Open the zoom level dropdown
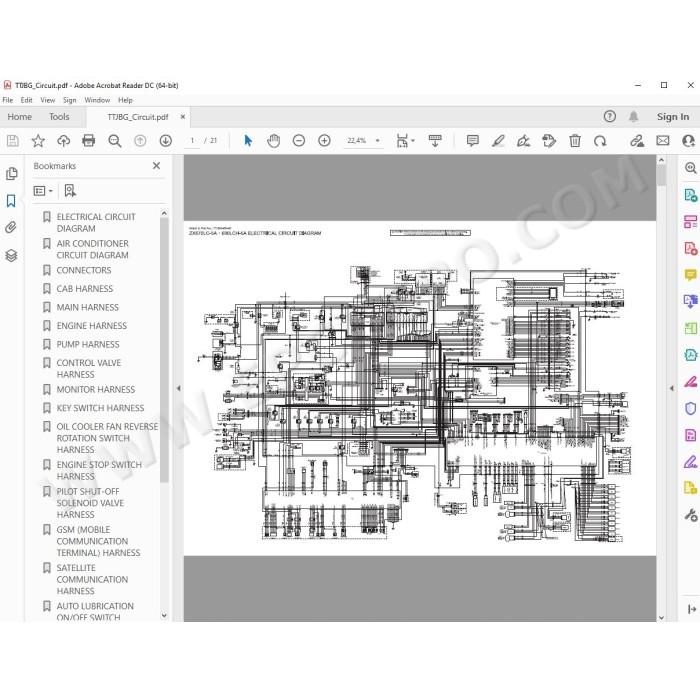 (x=377, y=141)
